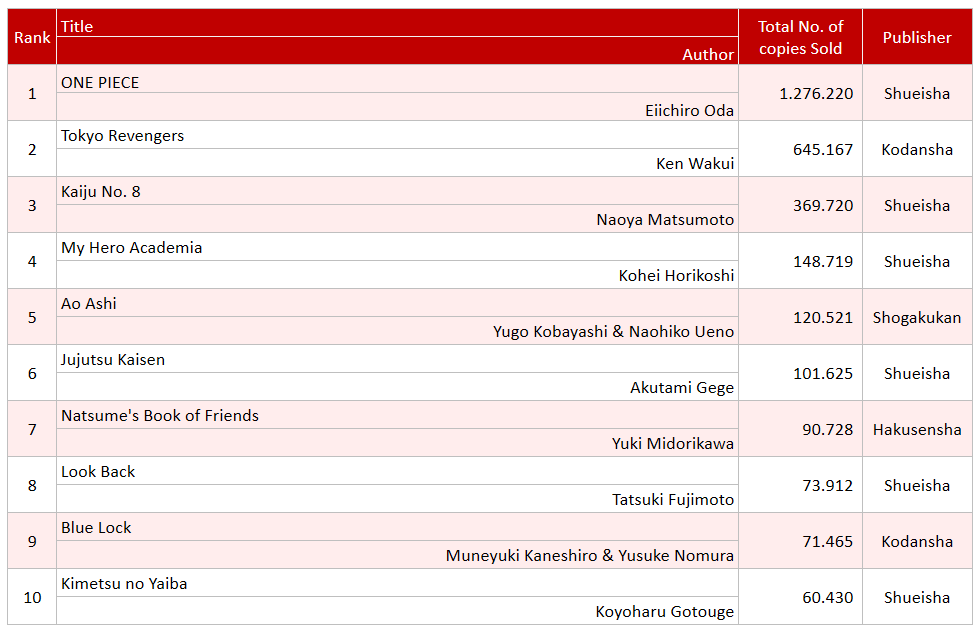Select author Kohei Horikoshi
This screenshot has width=980, height=634.
point(676,276)
